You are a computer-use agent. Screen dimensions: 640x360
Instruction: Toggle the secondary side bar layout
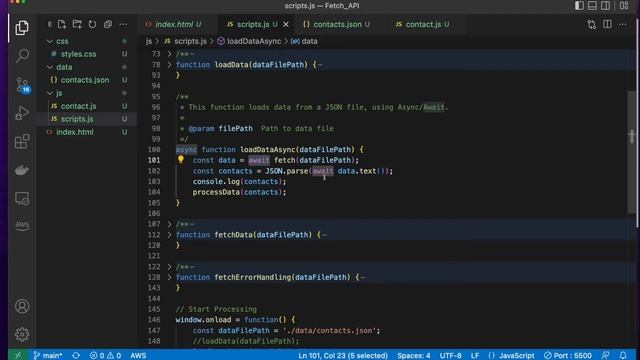point(606,5)
